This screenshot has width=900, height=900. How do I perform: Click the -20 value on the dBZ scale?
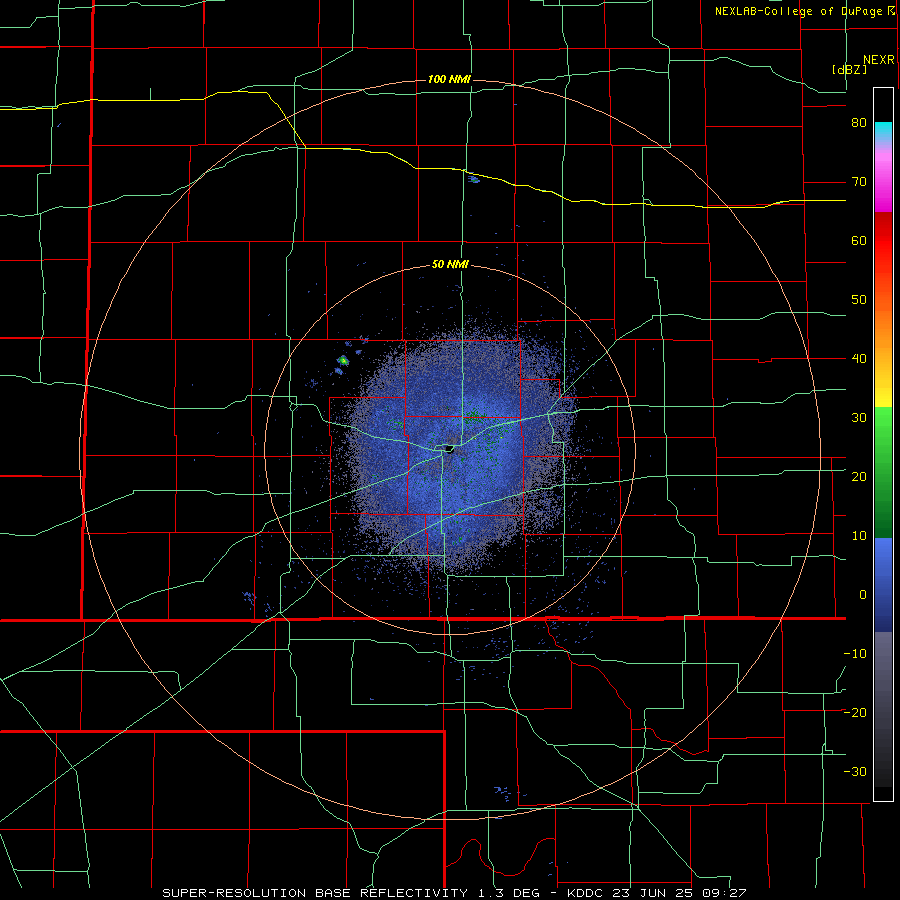pos(855,712)
